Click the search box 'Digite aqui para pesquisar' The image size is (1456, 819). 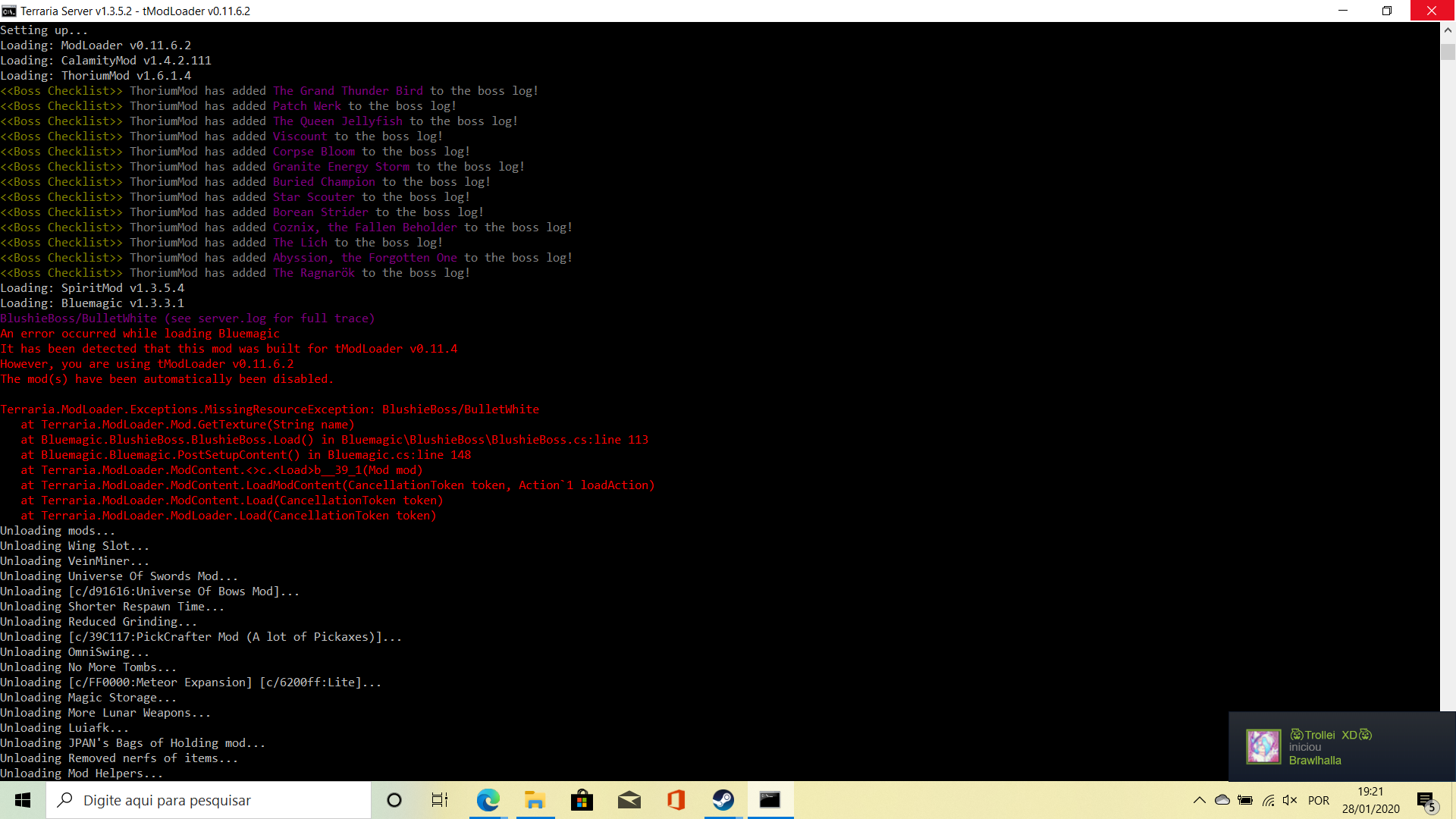[x=209, y=800]
